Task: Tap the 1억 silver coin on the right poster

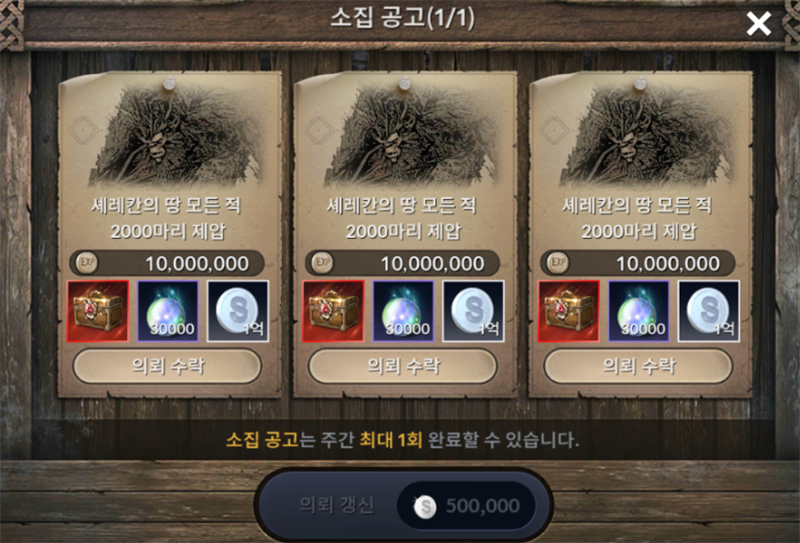Action: pyautogui.click(x=709, y=311)
